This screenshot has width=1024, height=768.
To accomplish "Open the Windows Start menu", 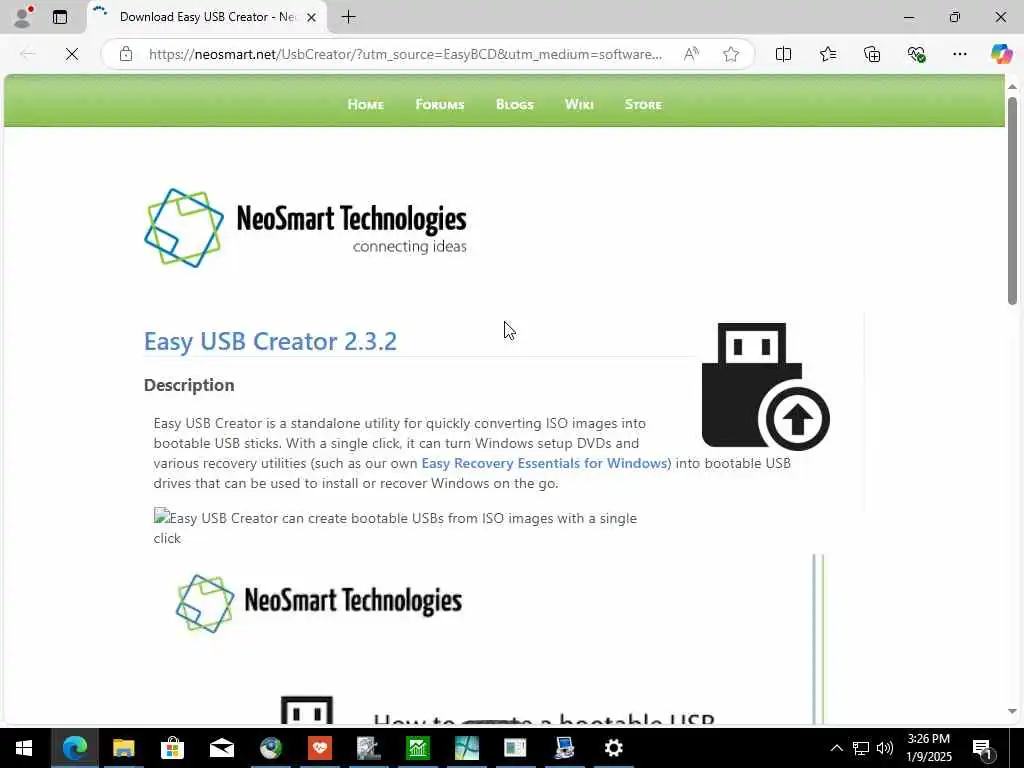I will (24, 748).
